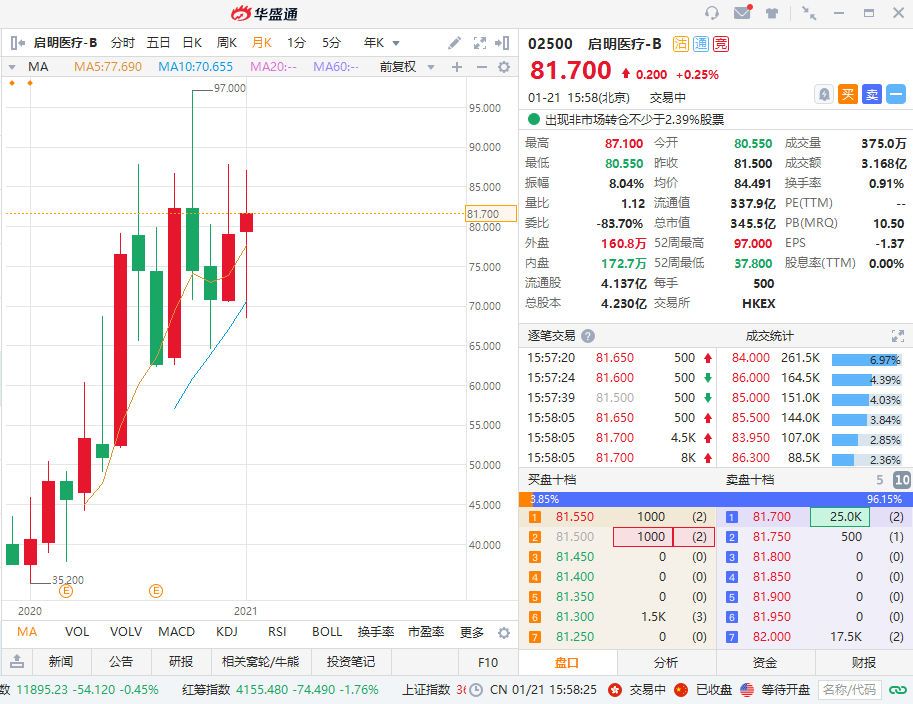Open the 新闻 news tab

(61, 661)
